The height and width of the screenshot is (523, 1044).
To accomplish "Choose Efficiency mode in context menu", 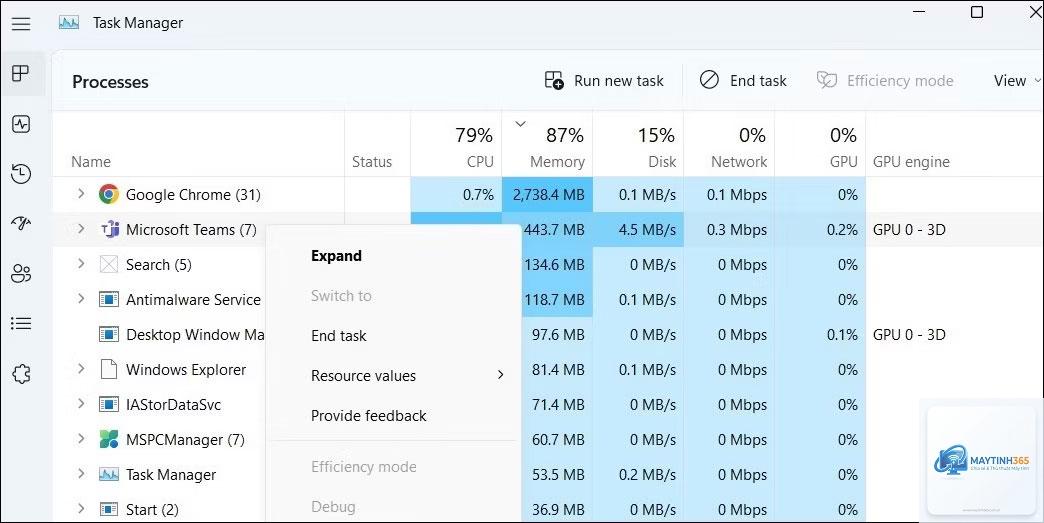I will point(393,467).
